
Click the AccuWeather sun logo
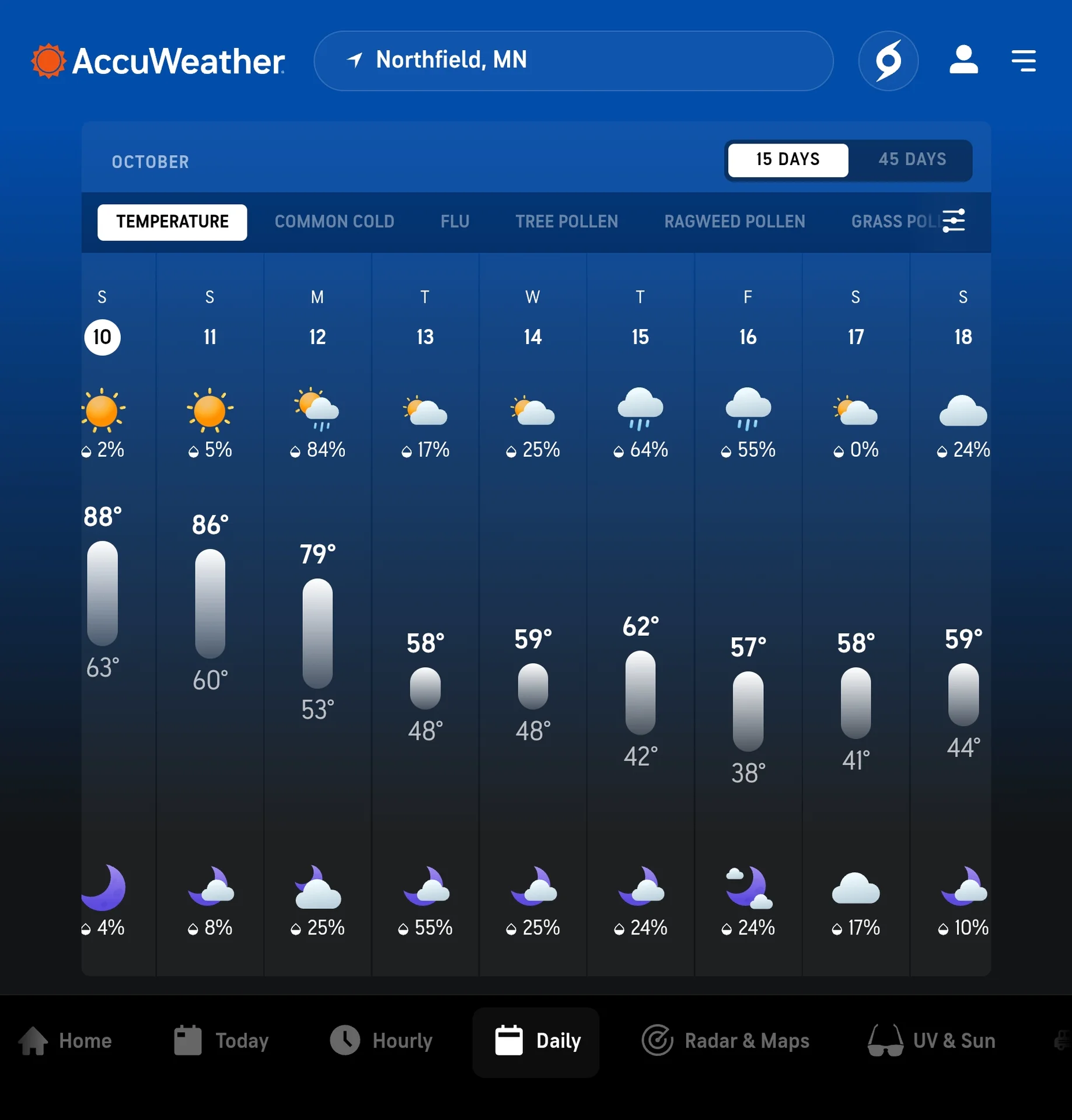click(48, 61)
